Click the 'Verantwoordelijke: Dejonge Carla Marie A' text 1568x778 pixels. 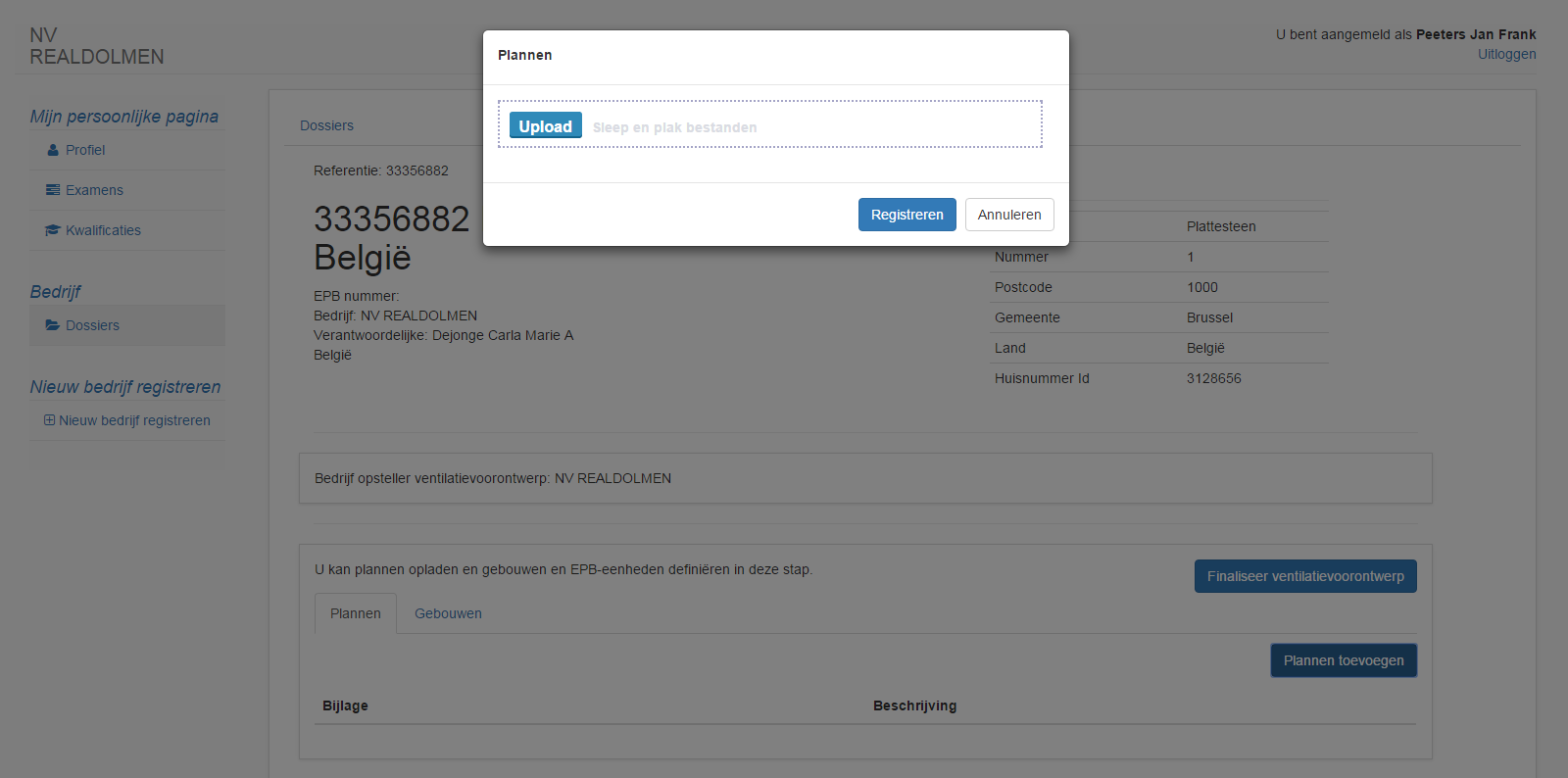[x=443, y=335]
